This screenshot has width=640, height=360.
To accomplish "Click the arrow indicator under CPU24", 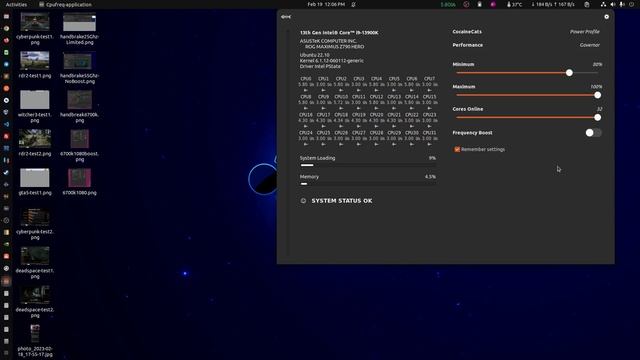I will 306,144.
